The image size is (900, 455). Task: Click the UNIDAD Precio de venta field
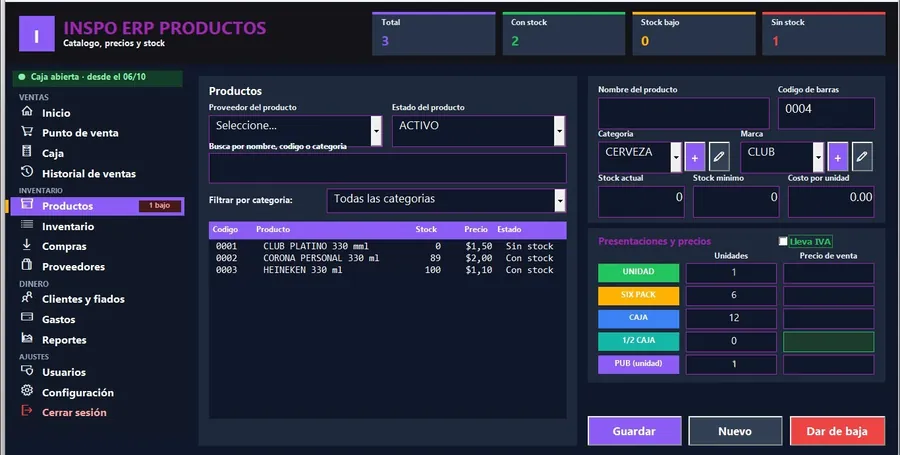pyautogui.click(x=829, y=273)
